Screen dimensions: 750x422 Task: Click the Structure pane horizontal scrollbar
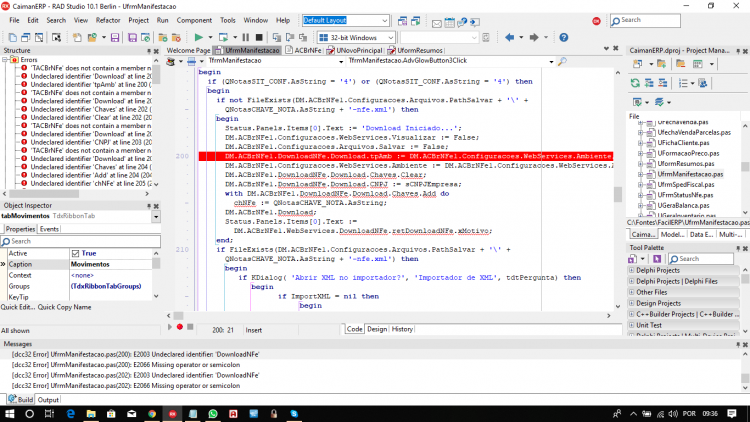pos(44,194)
